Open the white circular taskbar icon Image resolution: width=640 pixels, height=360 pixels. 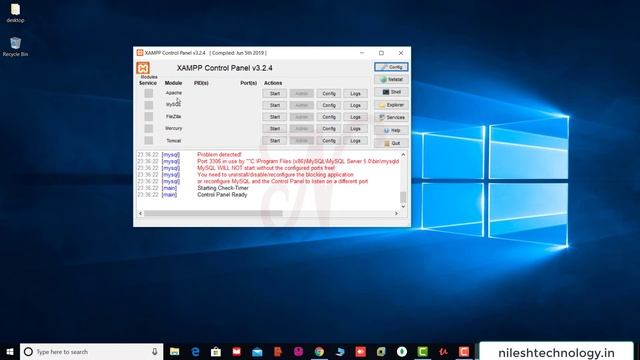tap(402, 352)
